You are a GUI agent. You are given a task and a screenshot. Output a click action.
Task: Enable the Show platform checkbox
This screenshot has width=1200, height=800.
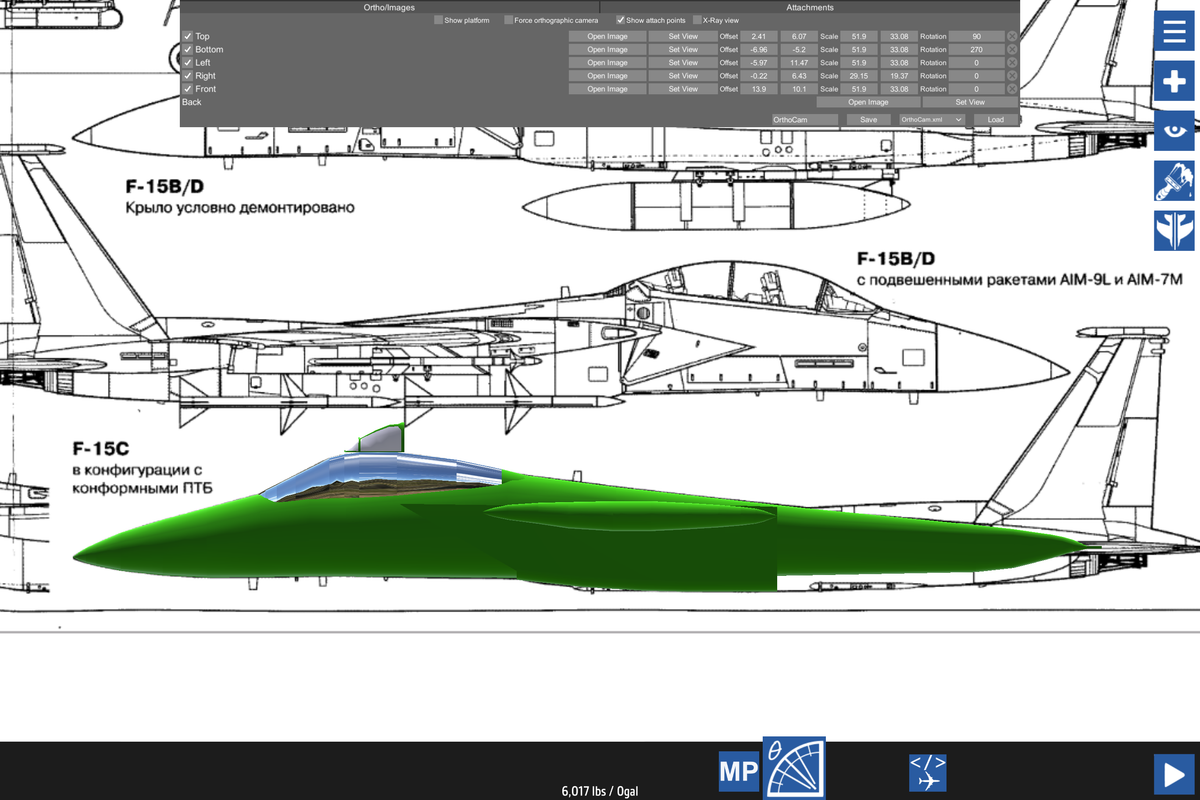coord(438,20)
